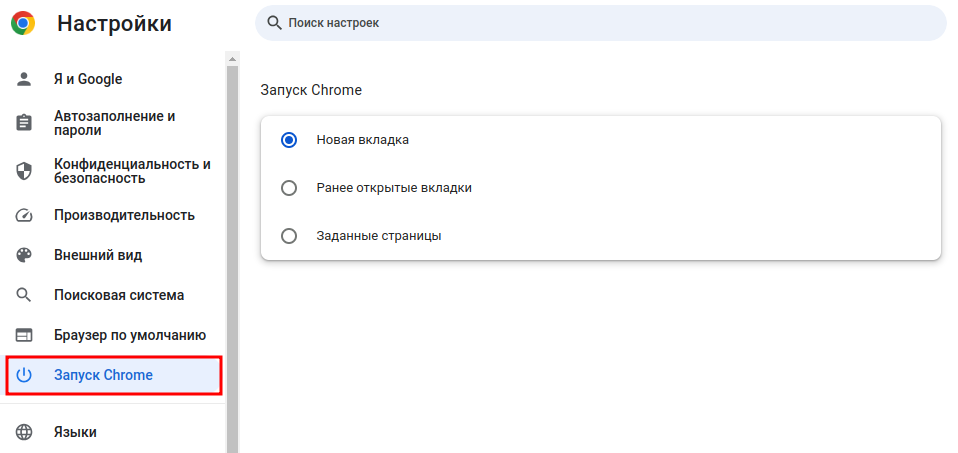Click the palette icon for Внешний вид
Image resolution: width=958 pixels, height=453 pixels.
pos(24,255)
